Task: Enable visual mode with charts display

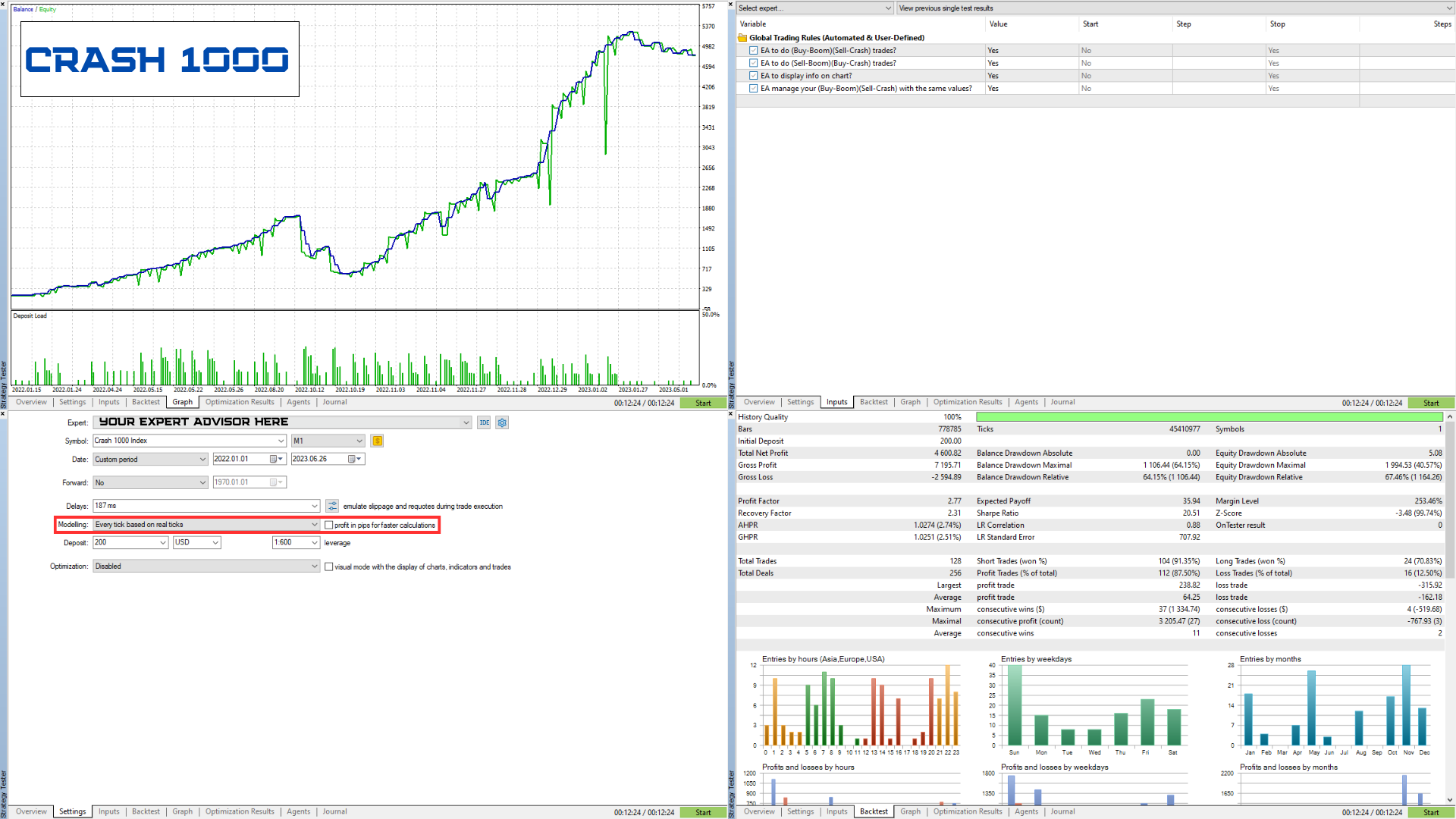Action: click(x=328, y=566)
